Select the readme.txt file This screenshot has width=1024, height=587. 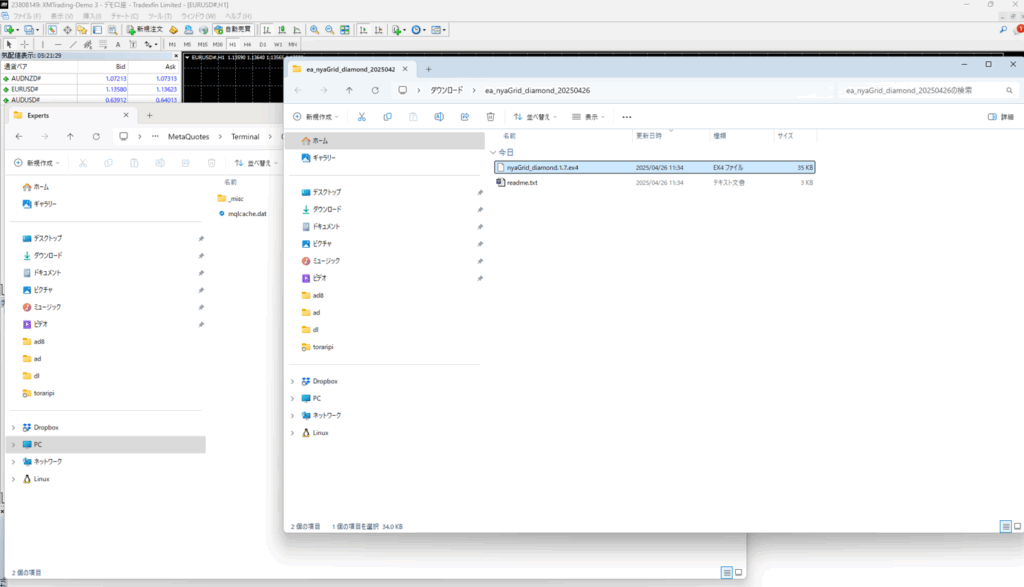click(x=654, y=183)
